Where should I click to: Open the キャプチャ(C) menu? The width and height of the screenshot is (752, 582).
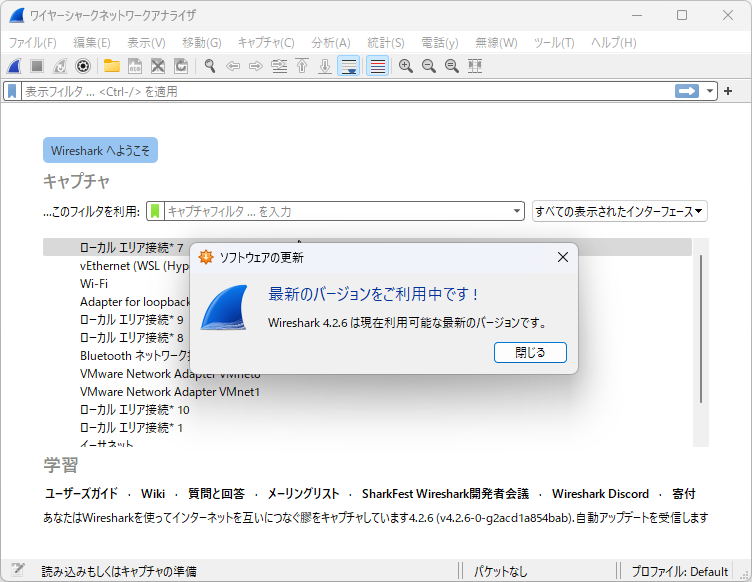[266, 43]
